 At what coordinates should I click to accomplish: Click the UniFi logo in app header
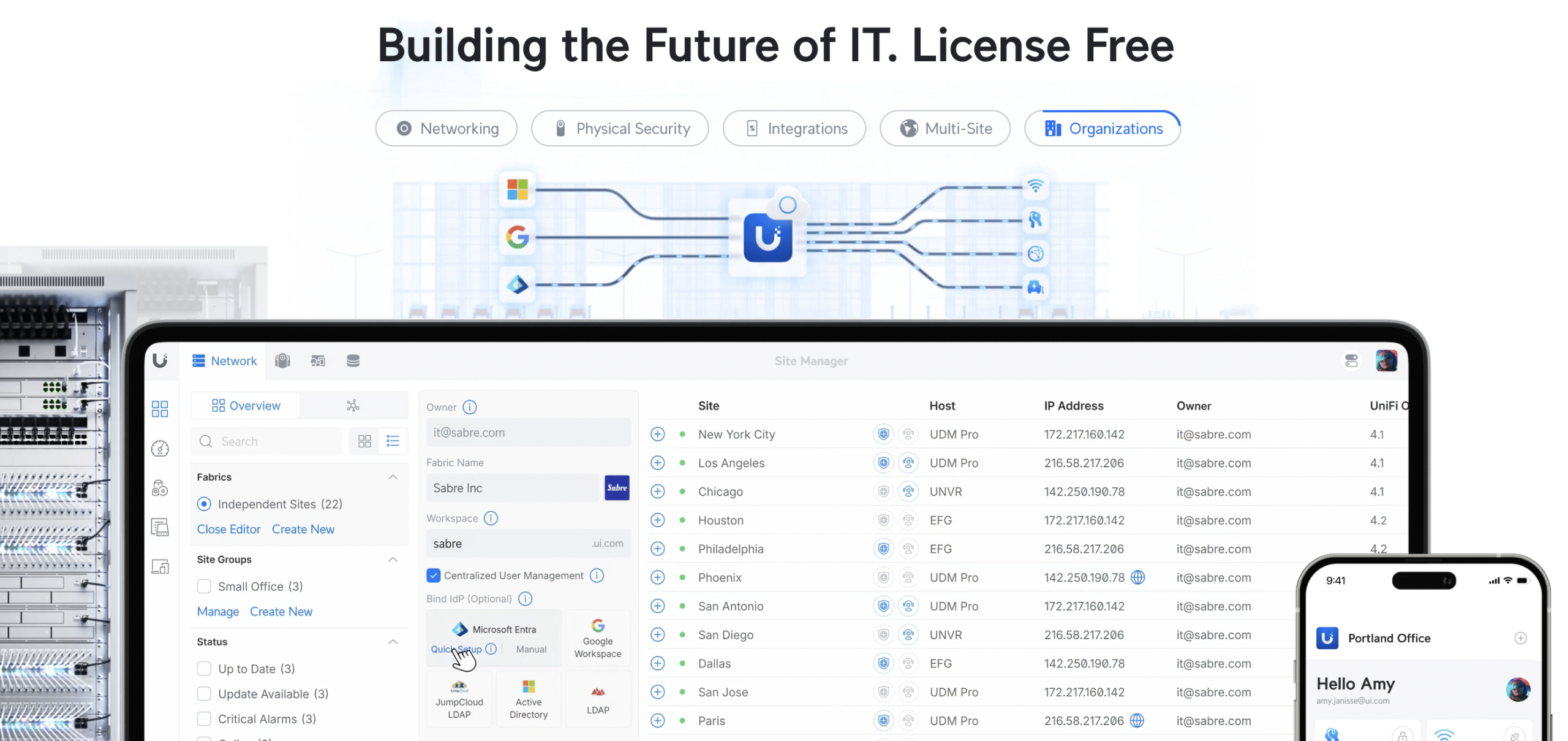tap(160, 360)
